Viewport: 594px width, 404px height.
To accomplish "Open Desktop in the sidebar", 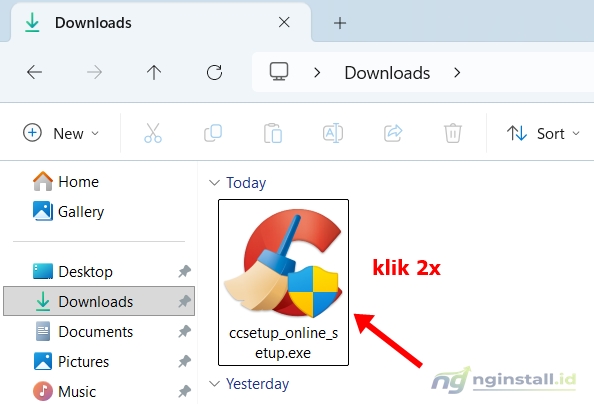I will (73, 271).
